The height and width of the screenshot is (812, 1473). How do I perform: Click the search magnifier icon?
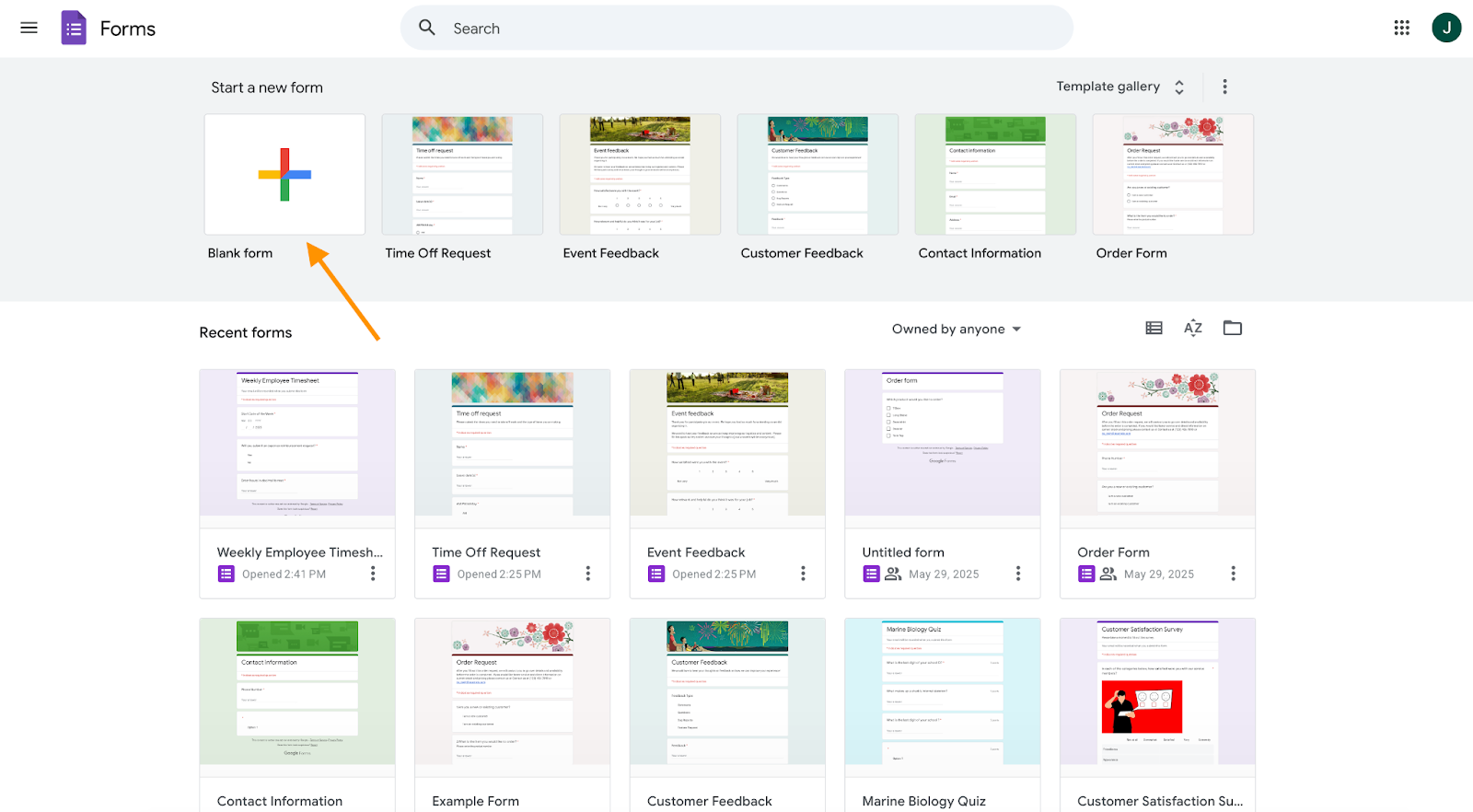pyautogui.click(x=427, y=28)
